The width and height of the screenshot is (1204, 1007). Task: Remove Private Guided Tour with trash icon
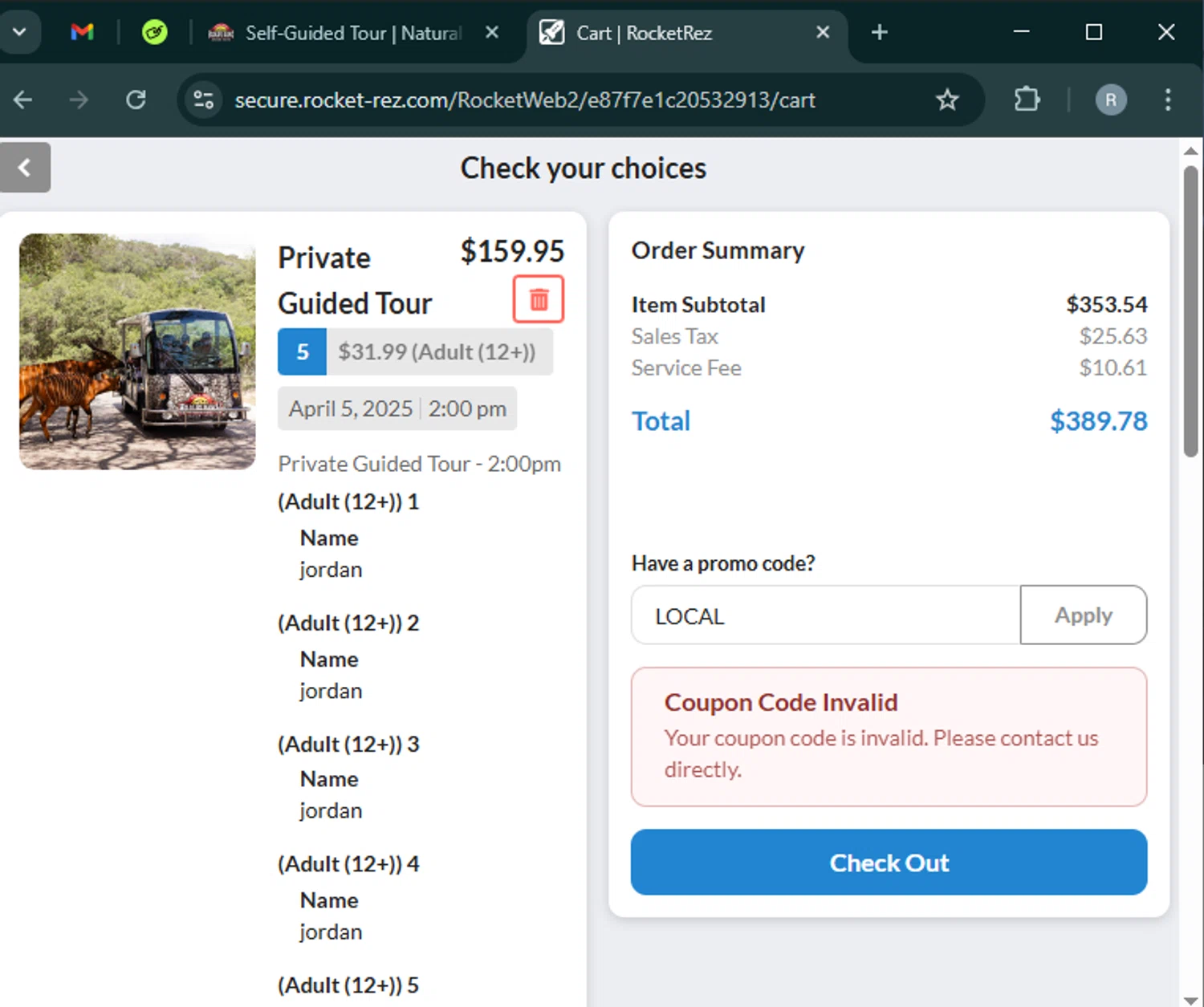pyautogui.click(x=539, y=299)
